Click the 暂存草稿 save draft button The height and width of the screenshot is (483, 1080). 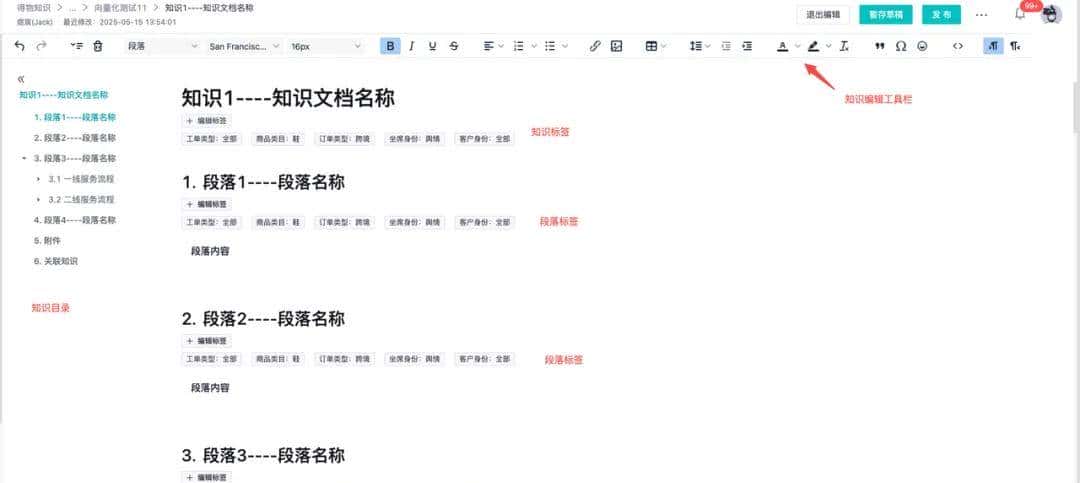pyautogui.click(x=886, y=14)
